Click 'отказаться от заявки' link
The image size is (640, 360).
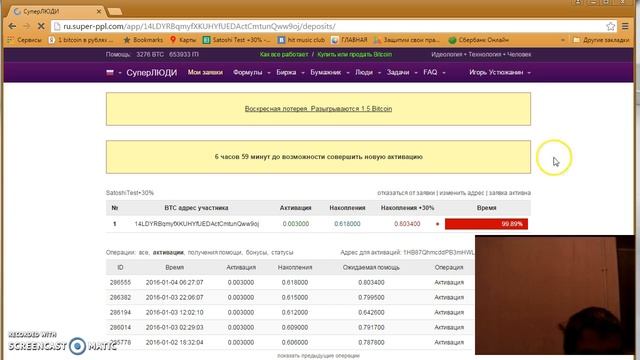tap(406, 193)
